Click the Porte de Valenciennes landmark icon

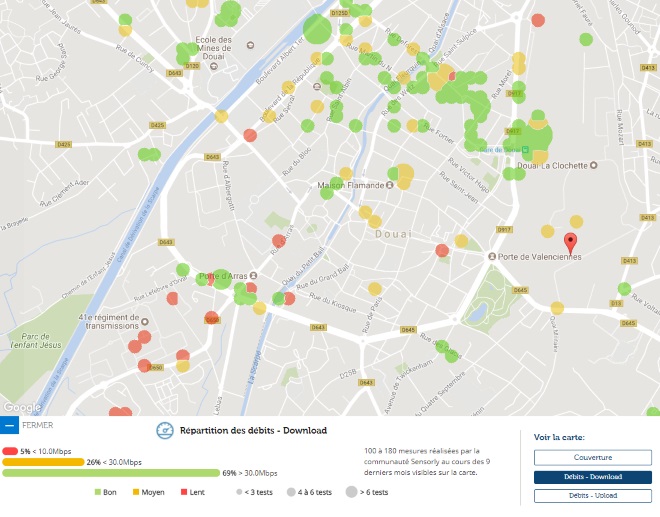tap(492, 256)
